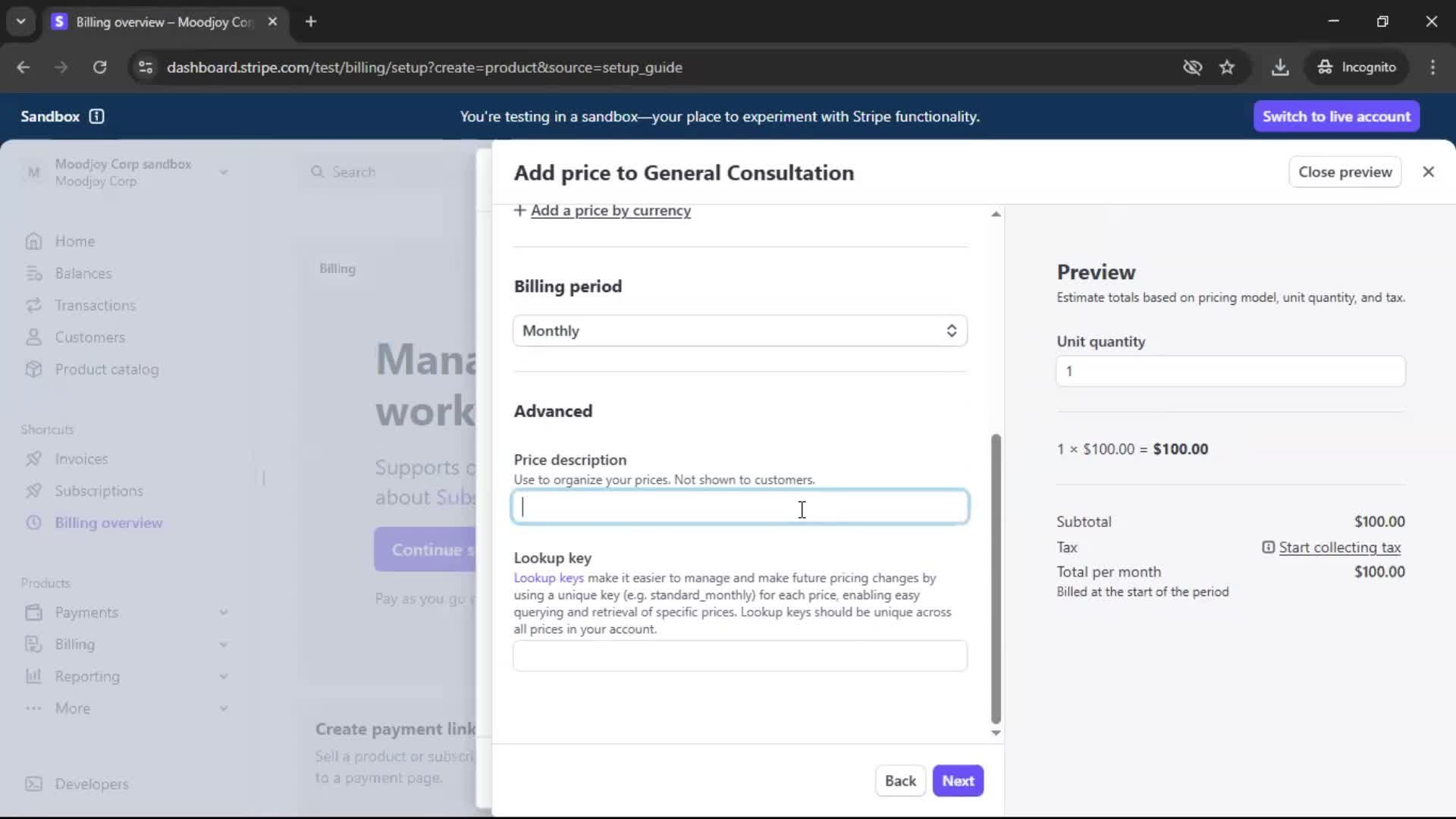Viewport: 1456px width, 819px height.
Task: Open browser downloads icon
Action: [x=1280, y=67]
